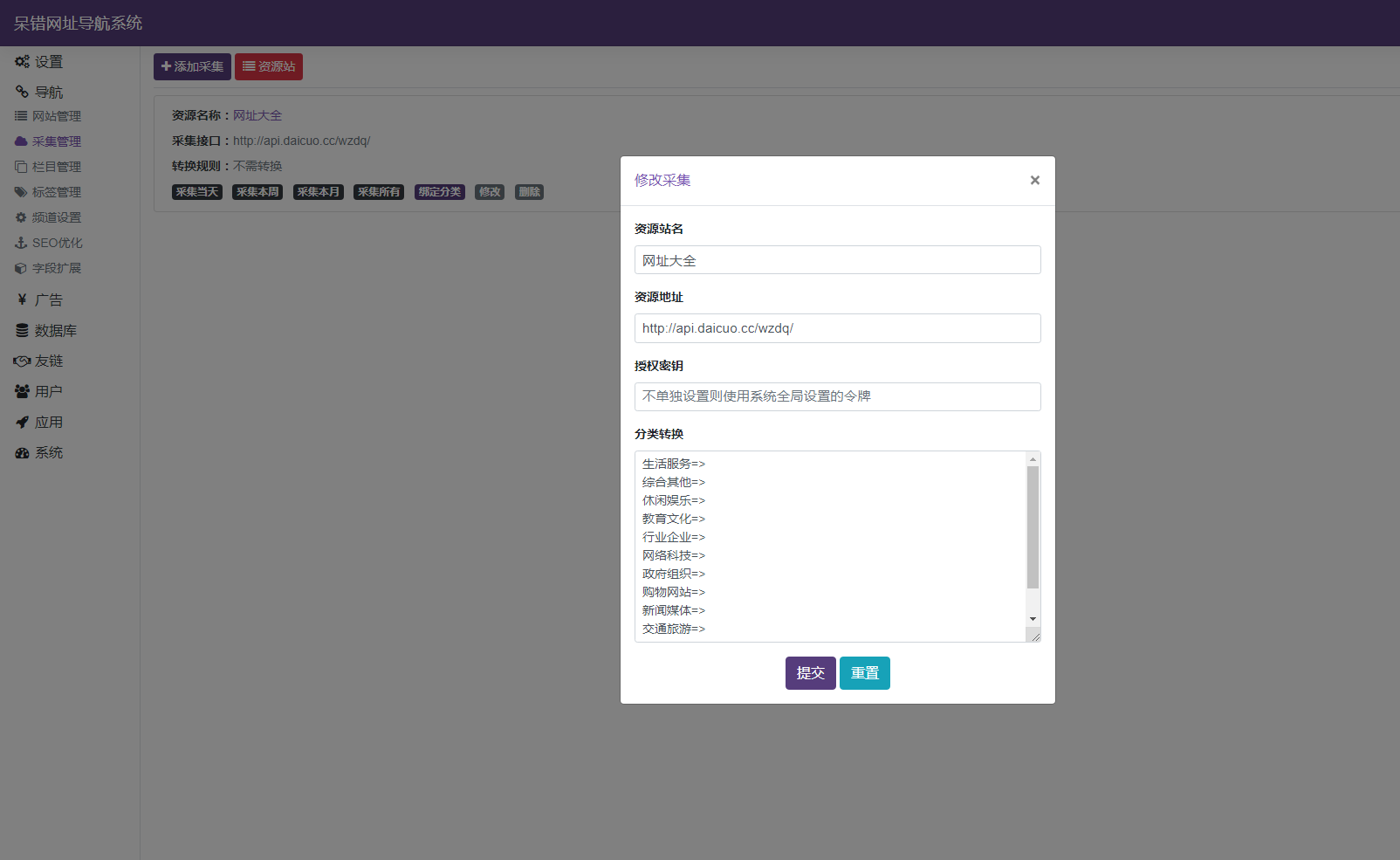The image size is (1400, 860).
Task: Expand the 系统 sidebar section
Action: pyautogui.click(x=48, y=453)
